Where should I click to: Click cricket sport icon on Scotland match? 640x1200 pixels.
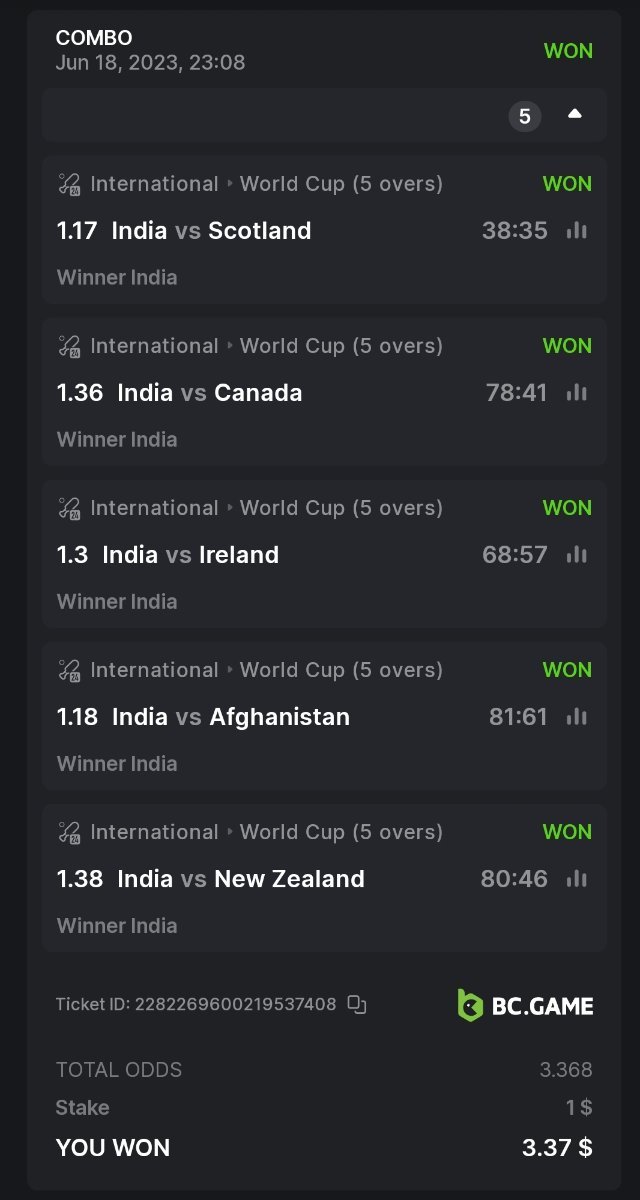69,185
